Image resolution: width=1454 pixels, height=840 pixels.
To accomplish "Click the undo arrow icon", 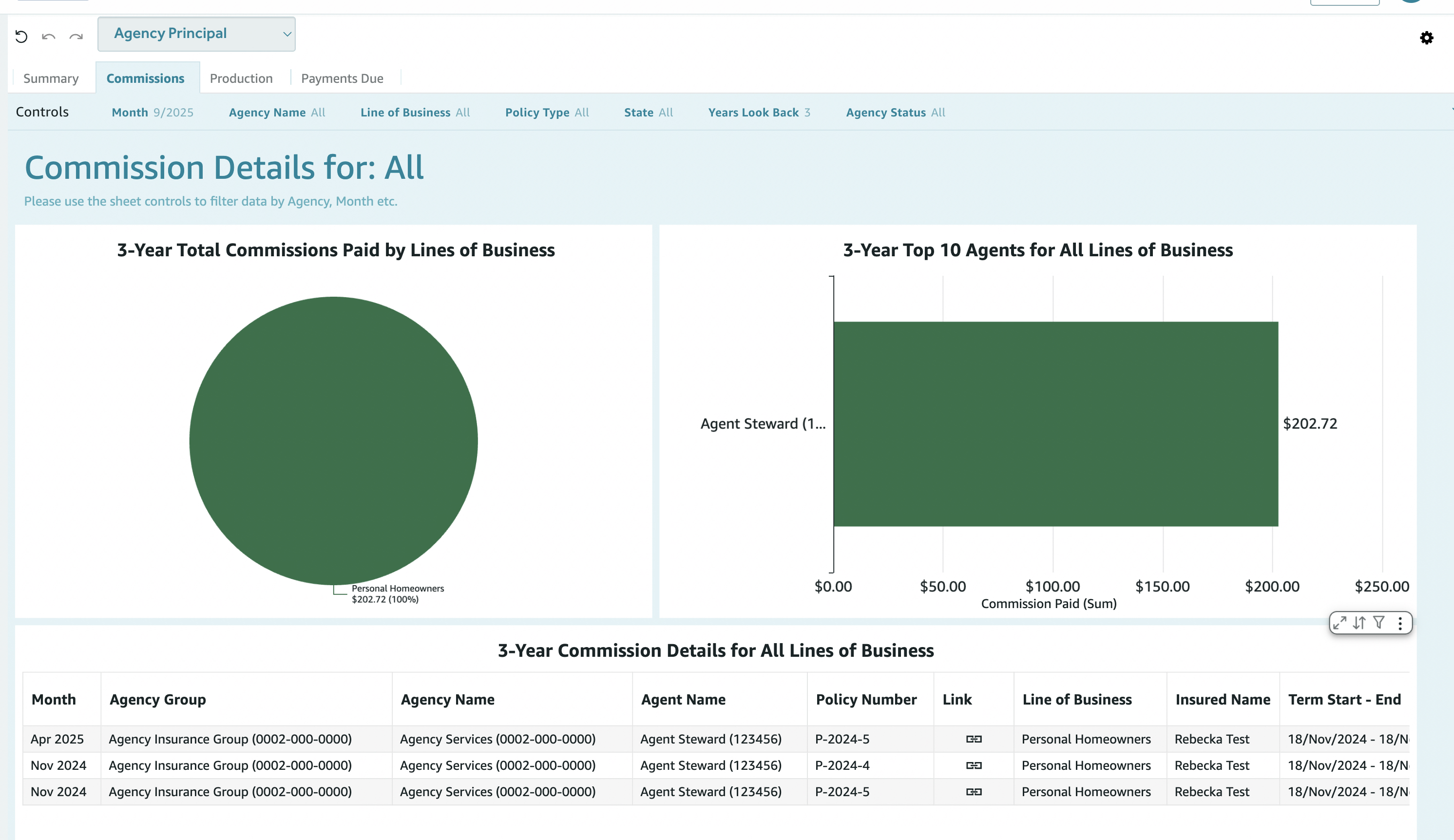I will tap(48, 37).
